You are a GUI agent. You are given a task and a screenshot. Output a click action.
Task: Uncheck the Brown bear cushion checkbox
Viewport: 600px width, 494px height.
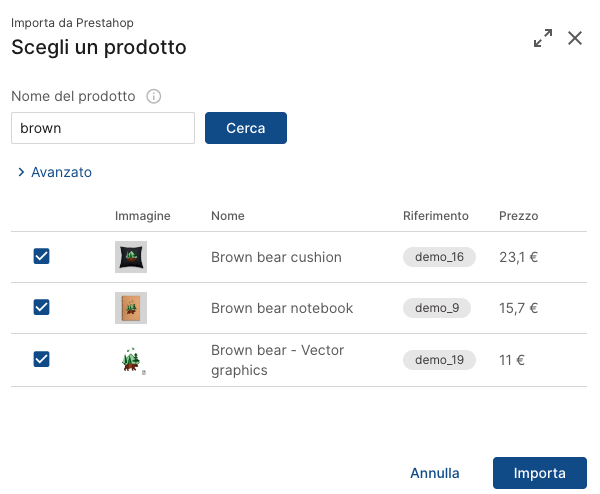coord(42,257)
